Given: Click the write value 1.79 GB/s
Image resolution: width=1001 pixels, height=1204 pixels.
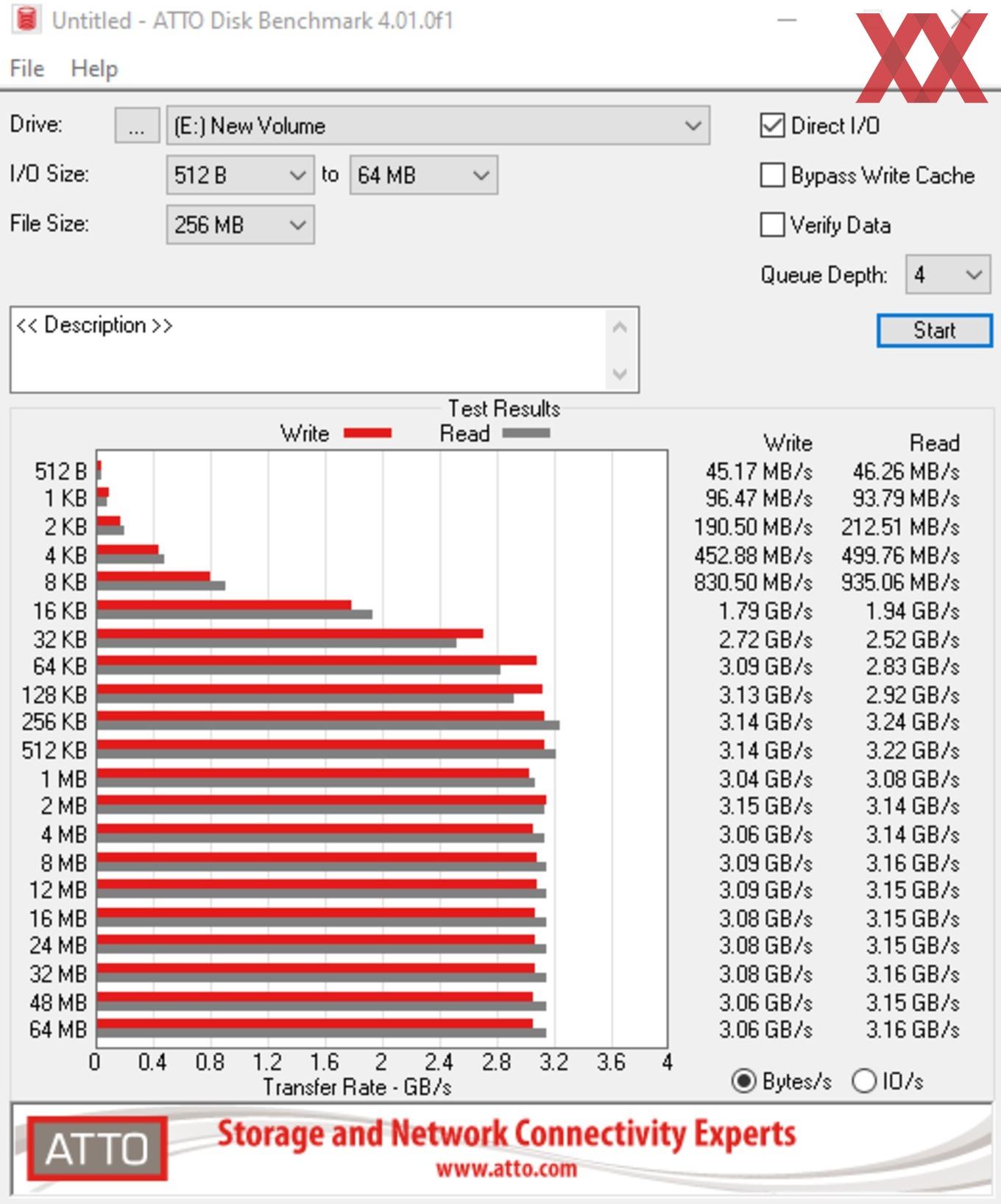Looking at the screenshot, I should click(765, 611).
